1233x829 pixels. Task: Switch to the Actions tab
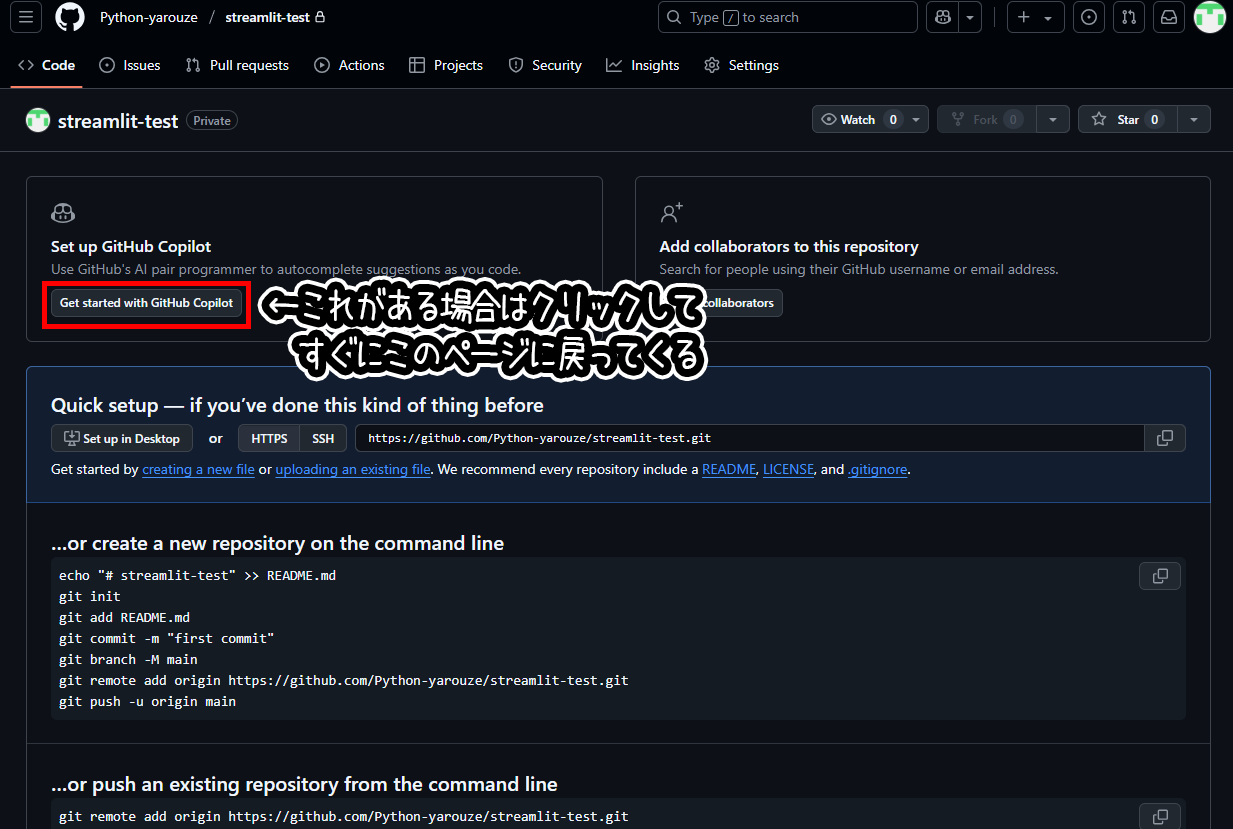pos(349,65)
